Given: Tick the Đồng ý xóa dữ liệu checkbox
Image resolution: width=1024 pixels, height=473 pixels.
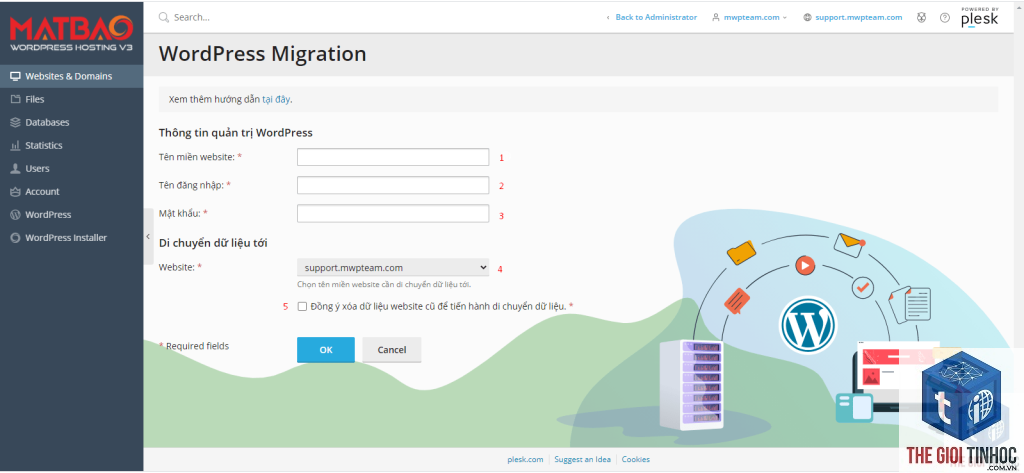Looking at the screenshot, I should [302, 306].
